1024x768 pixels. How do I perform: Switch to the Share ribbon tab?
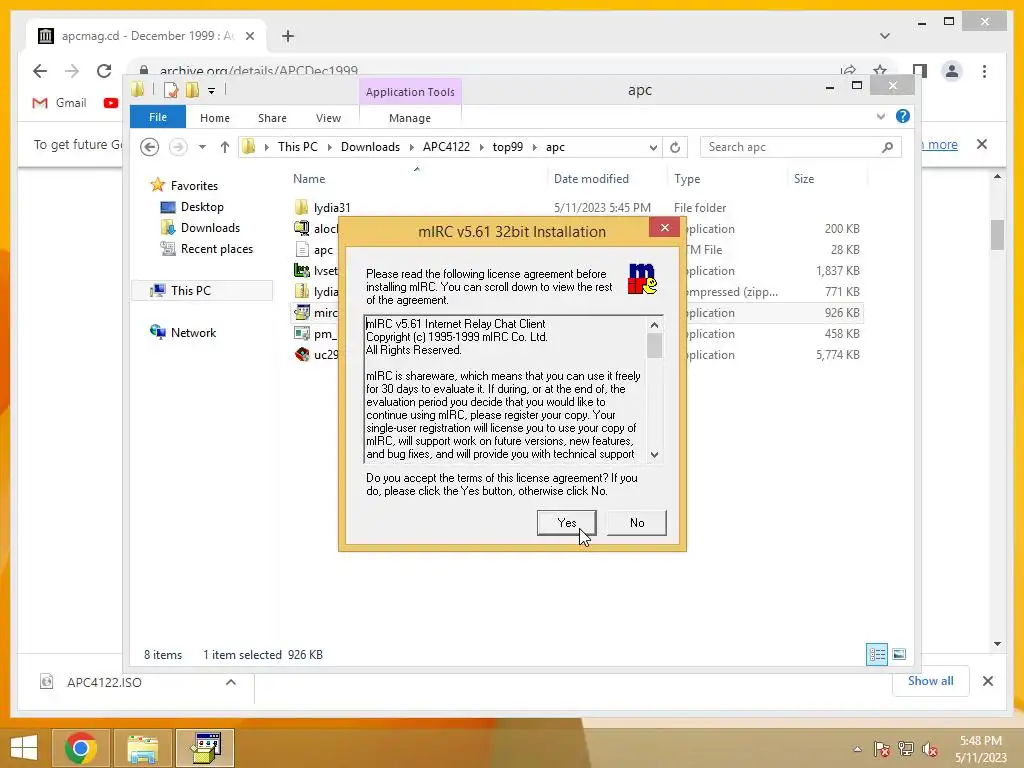(x=272, y=118)
